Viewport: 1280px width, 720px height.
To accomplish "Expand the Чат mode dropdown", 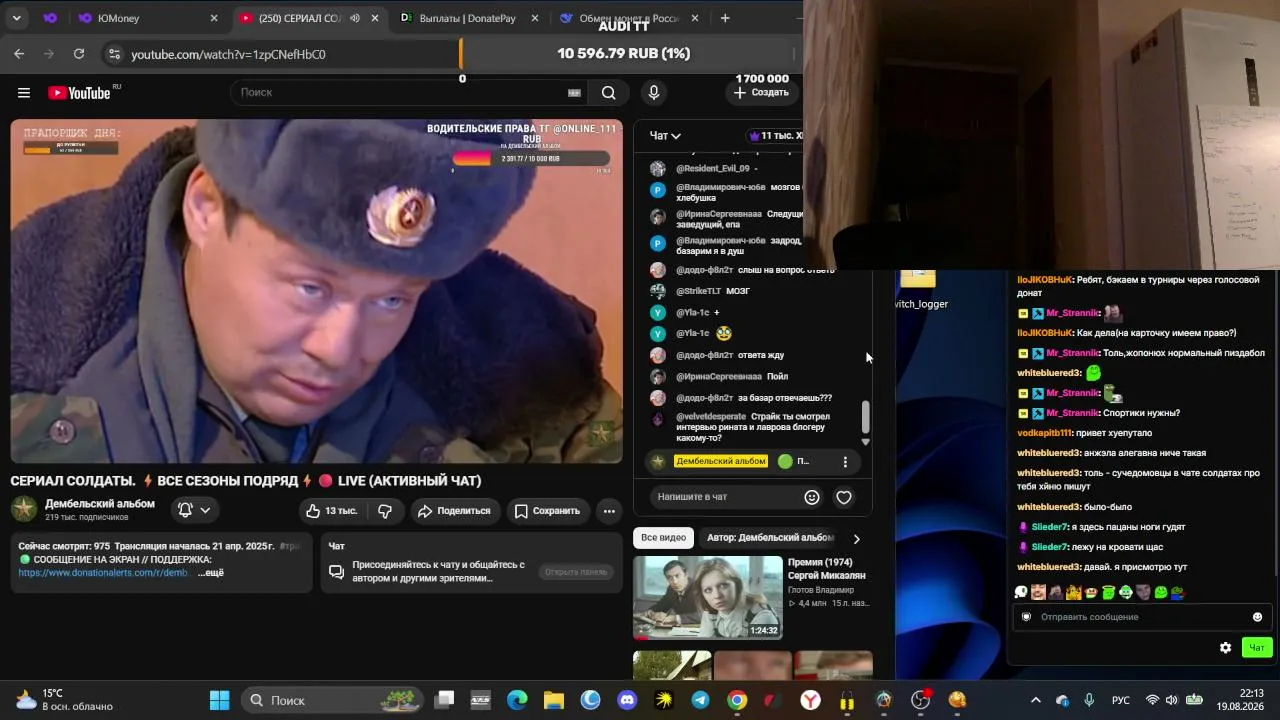I will tap(665, 136).
